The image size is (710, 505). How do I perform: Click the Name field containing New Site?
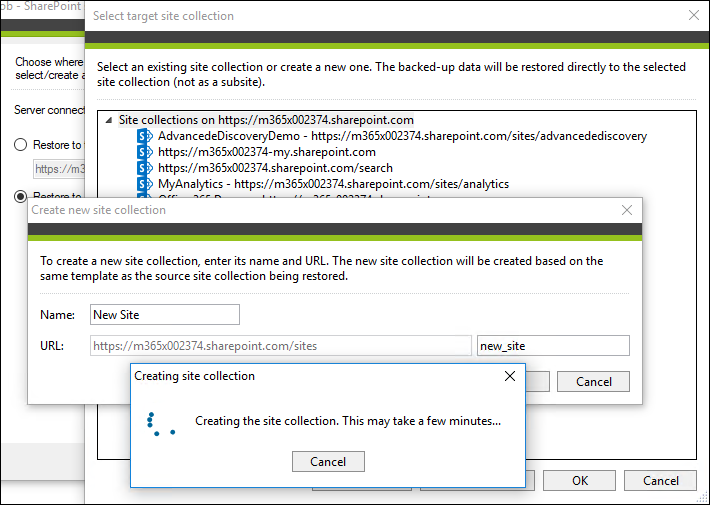click(165, 315)
